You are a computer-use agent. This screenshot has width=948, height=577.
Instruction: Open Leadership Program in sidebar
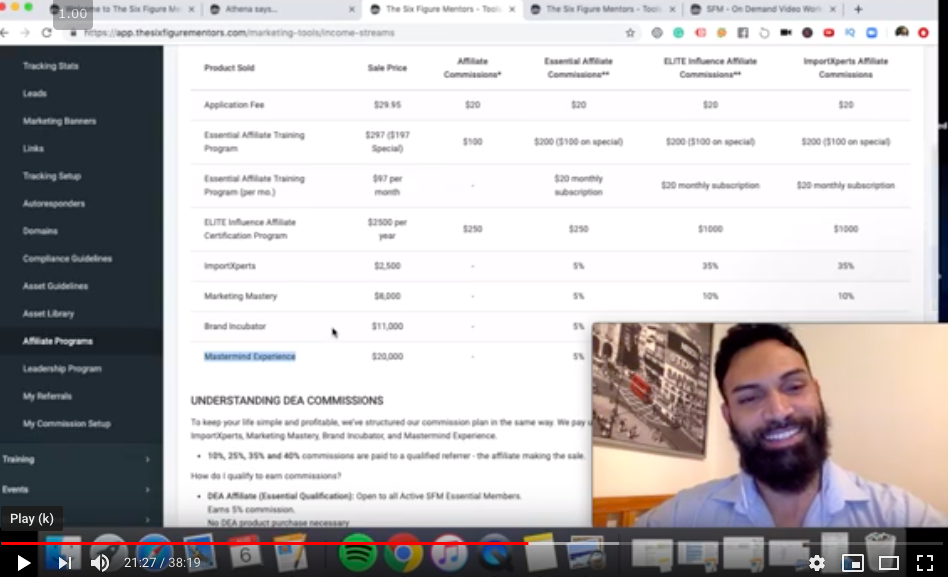(x=62, y=368)
